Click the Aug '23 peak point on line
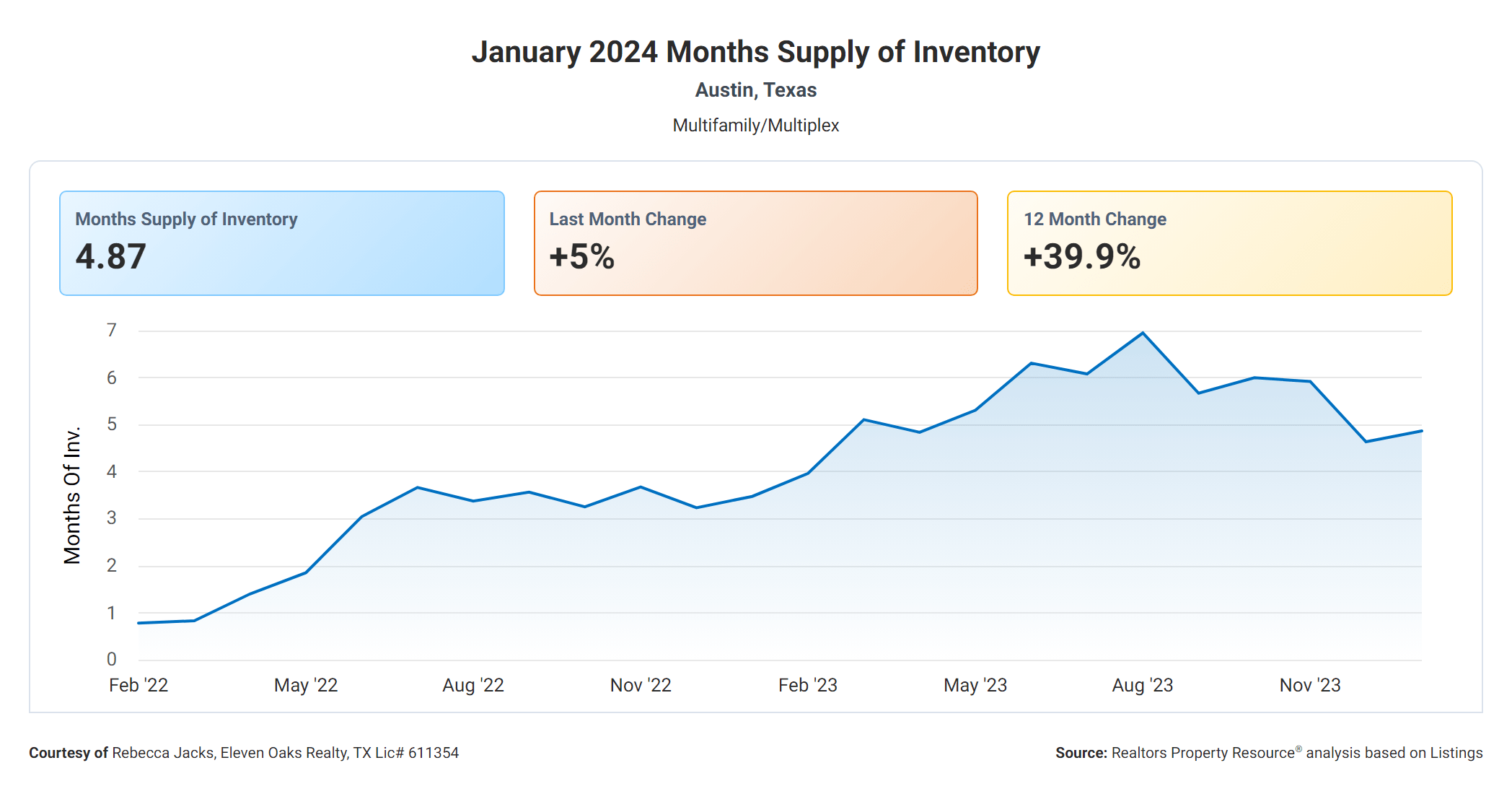Image resolution: width=1512 pixels, height=794 pixels. click(x=1143, y=333)
